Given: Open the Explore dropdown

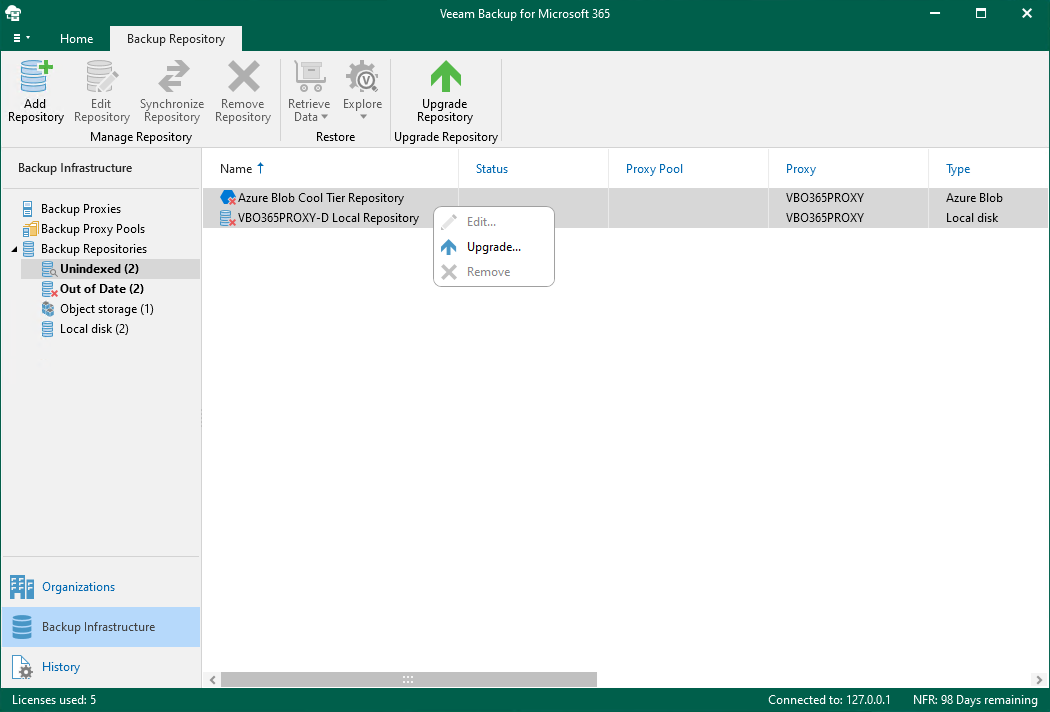Looking at the screenshot, I should [362, 91].
